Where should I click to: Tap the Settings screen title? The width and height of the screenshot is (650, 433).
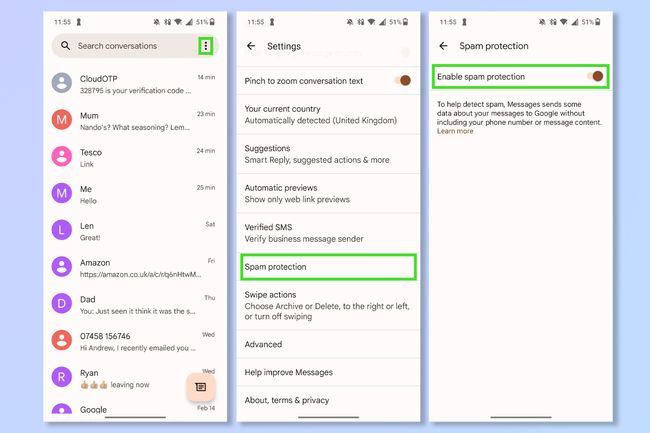click(284, 46)
